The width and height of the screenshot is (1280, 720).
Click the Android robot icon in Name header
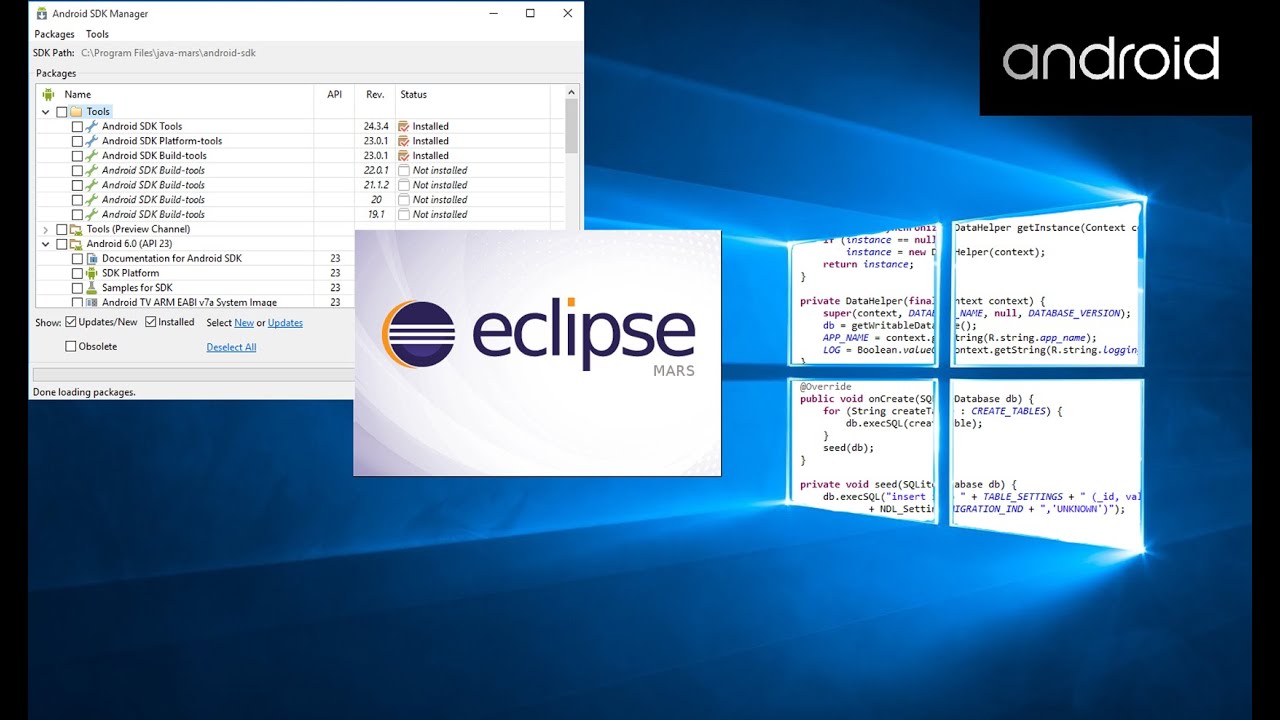(48, 95)
